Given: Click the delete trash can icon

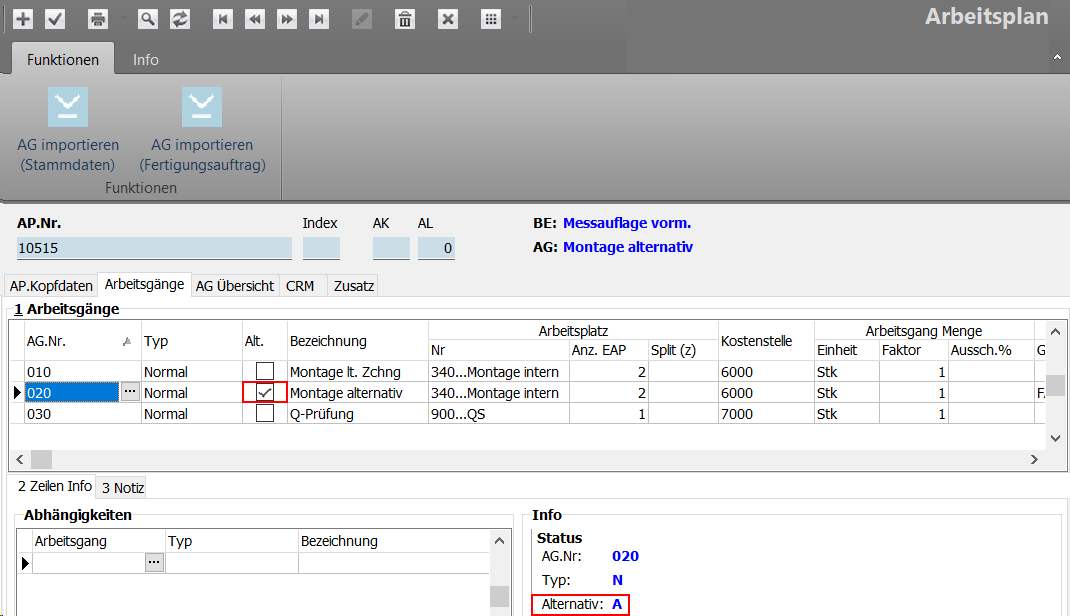Looking at the screenshot, I should [x=405, y=19].
